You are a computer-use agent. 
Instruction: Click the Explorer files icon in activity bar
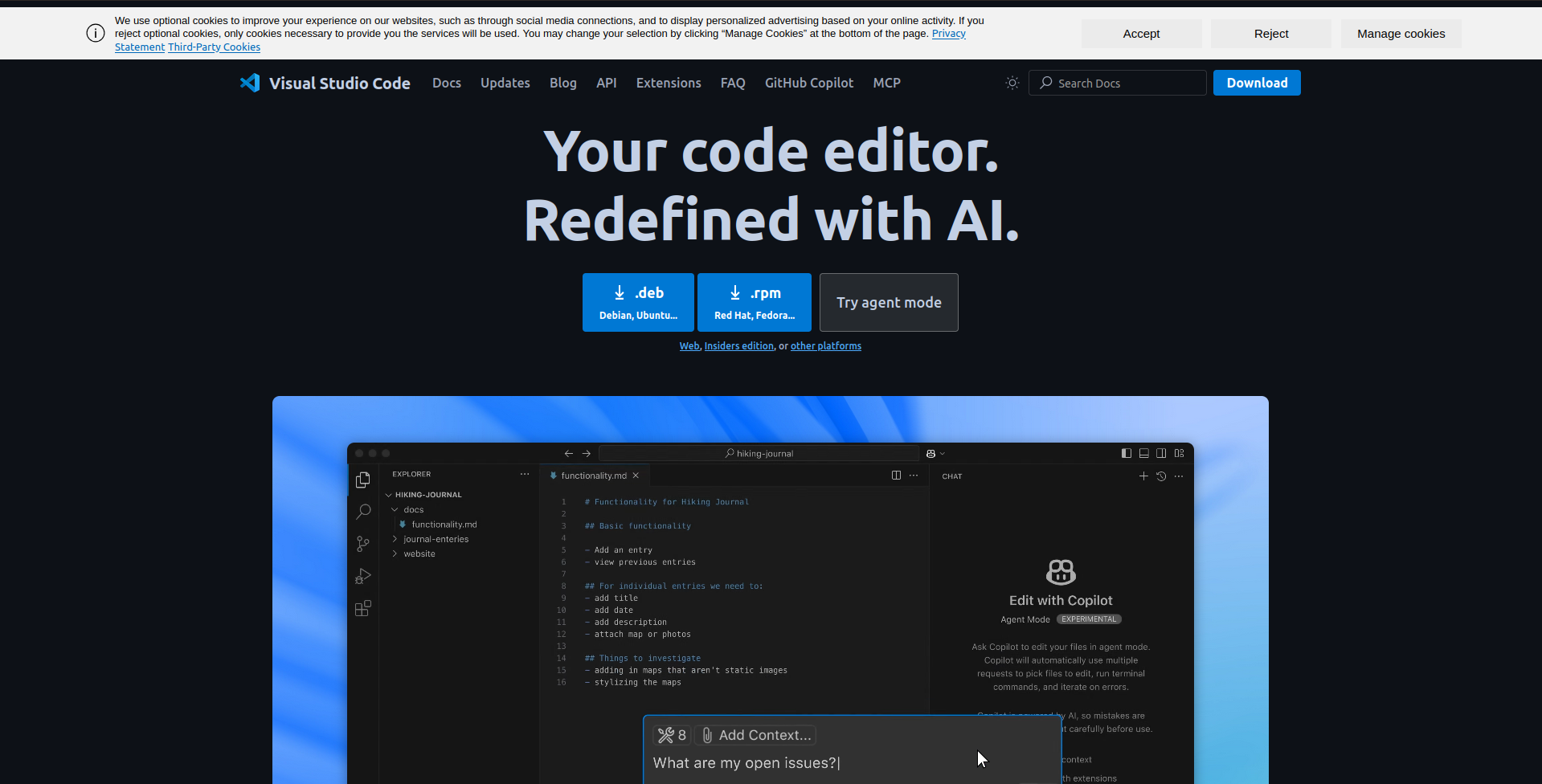(363, 480)
